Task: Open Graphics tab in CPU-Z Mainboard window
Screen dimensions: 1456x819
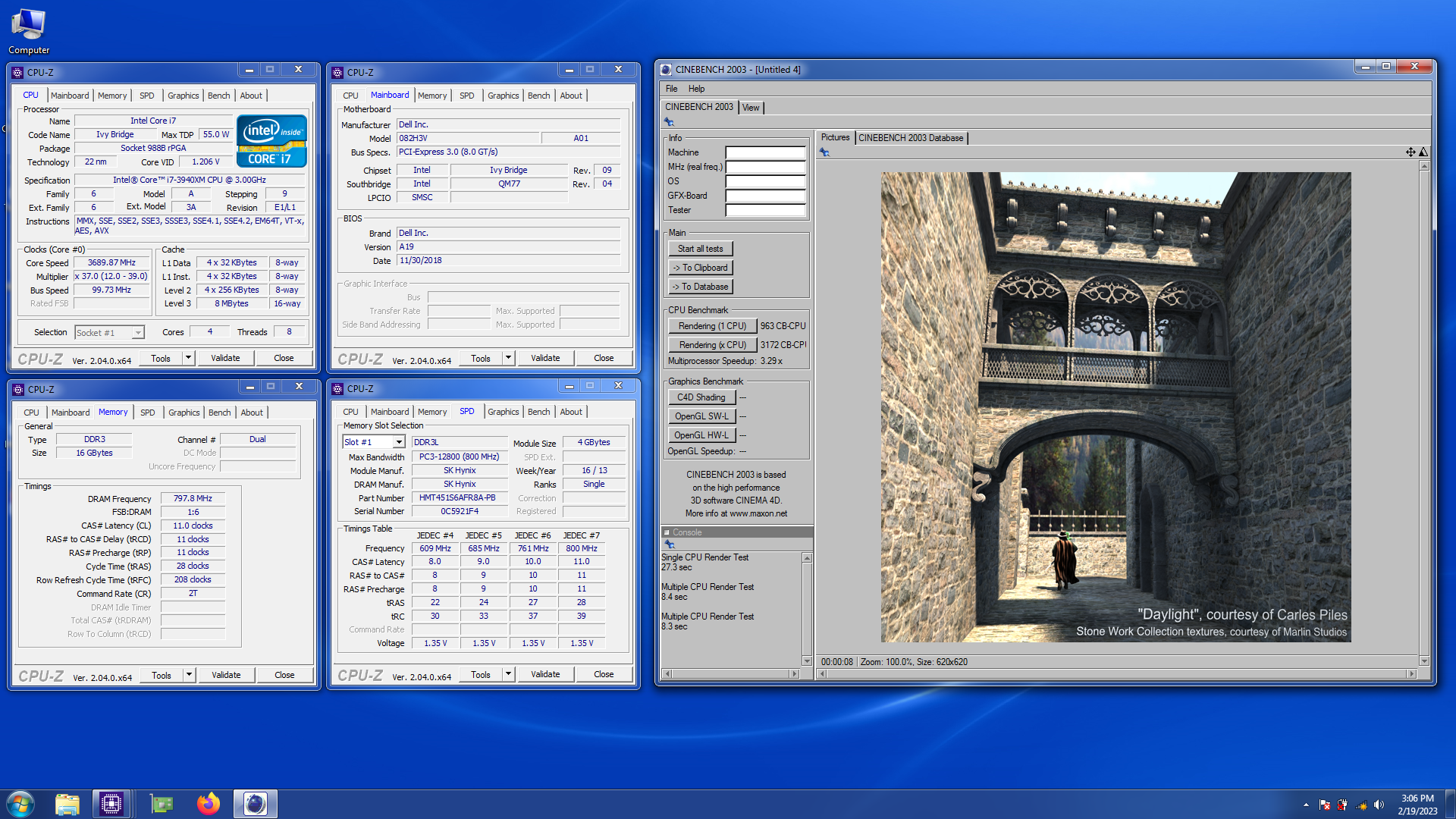Action: tap(503, 96)
